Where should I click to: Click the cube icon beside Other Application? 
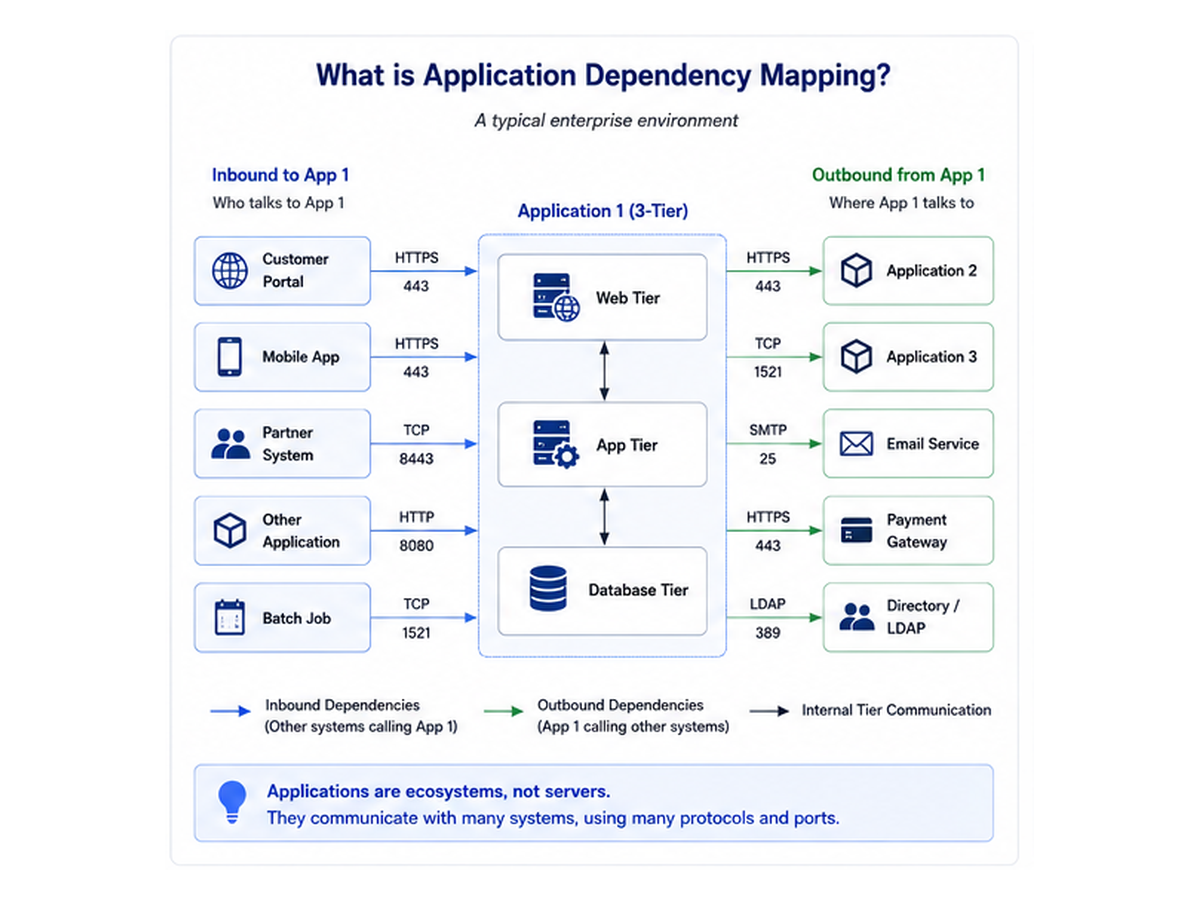point(230,530)
